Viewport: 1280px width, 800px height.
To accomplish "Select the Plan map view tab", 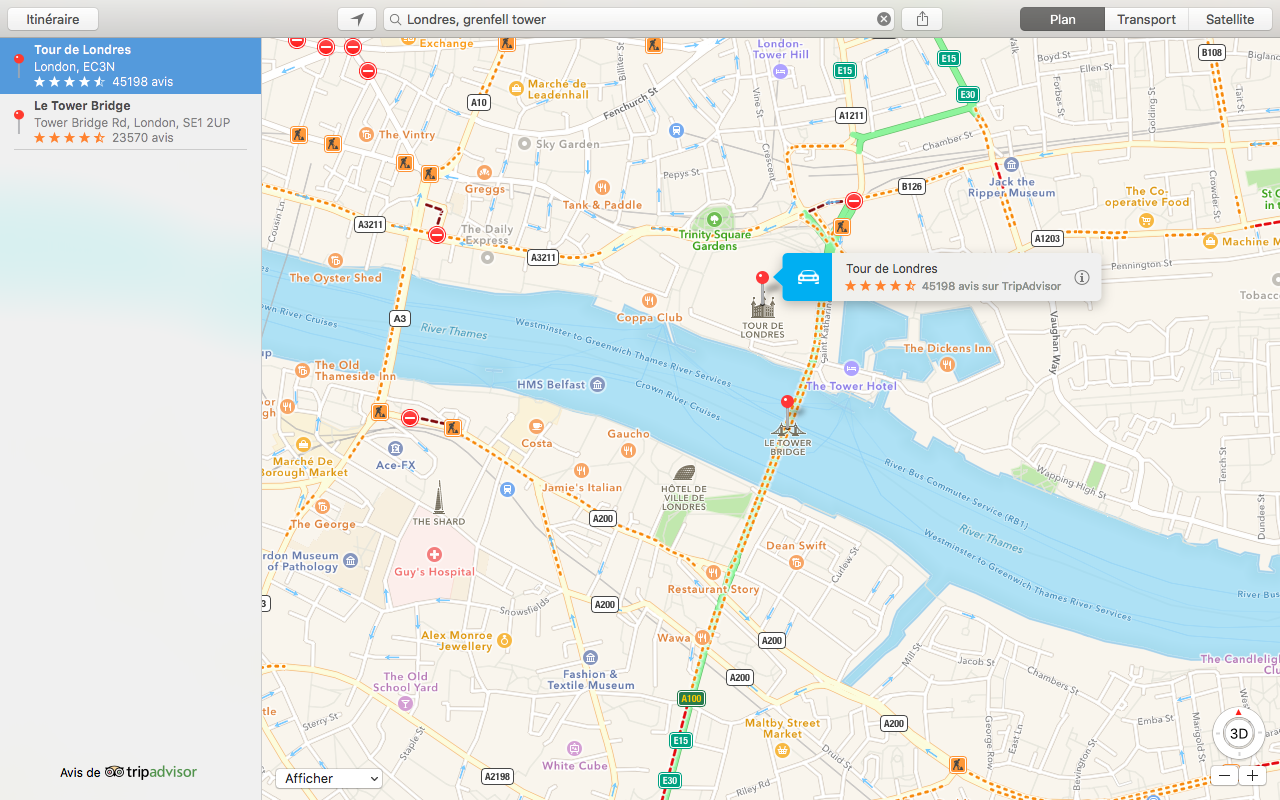I will [1062, 19].
